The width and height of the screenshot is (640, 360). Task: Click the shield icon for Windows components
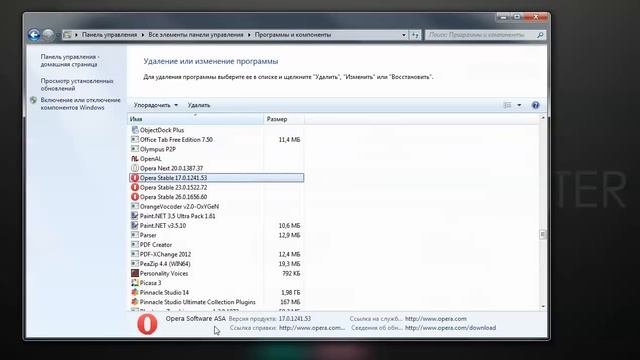[x=33, y=100]
